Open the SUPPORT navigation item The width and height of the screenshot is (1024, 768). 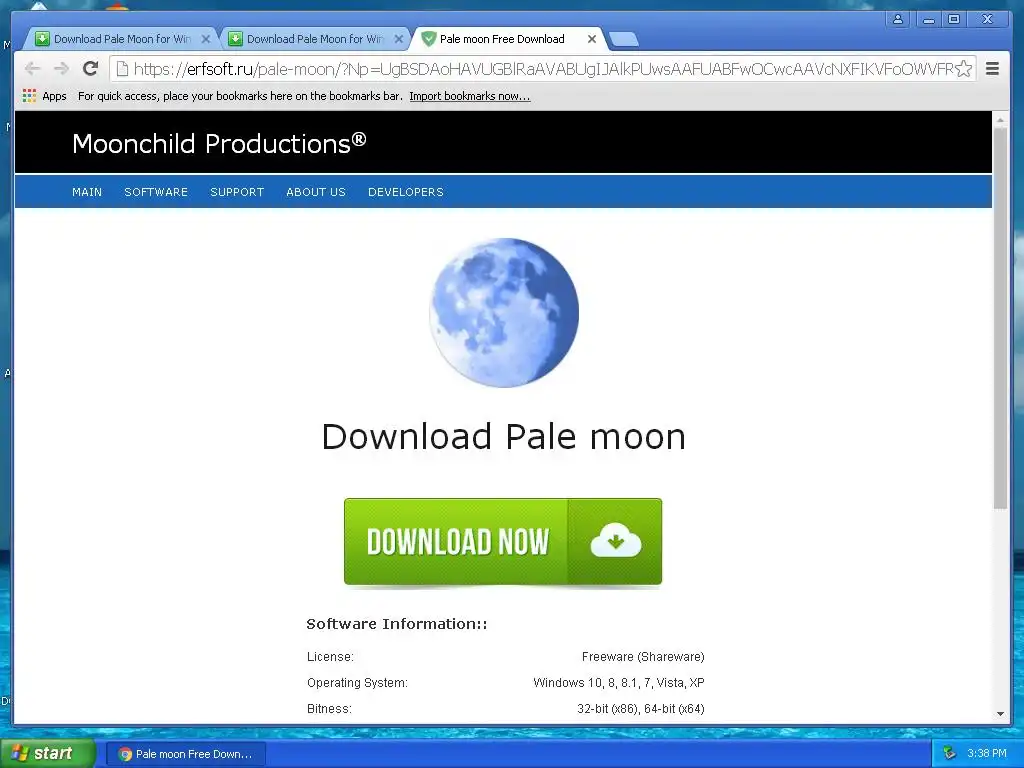click(x=237, y=192)
